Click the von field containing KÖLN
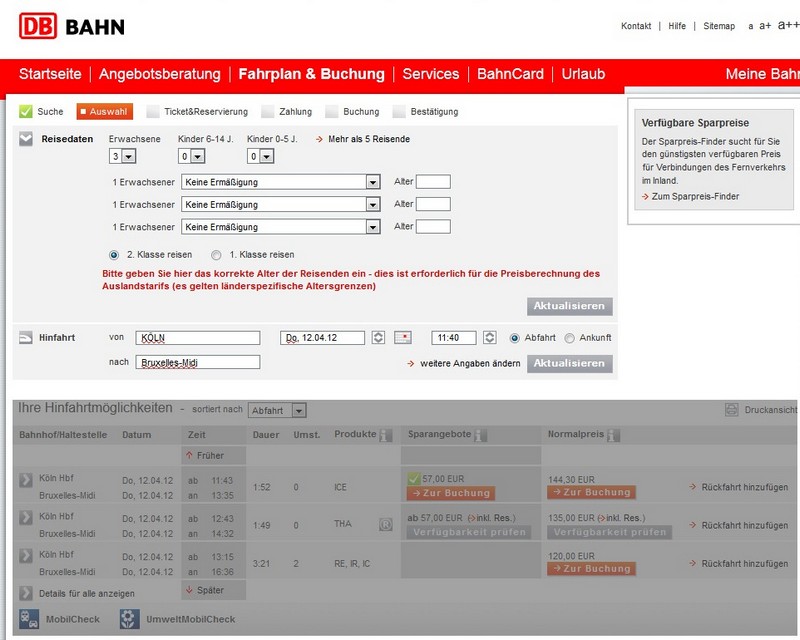The width and height of the screenshot is (800, 640). [198, 338]
